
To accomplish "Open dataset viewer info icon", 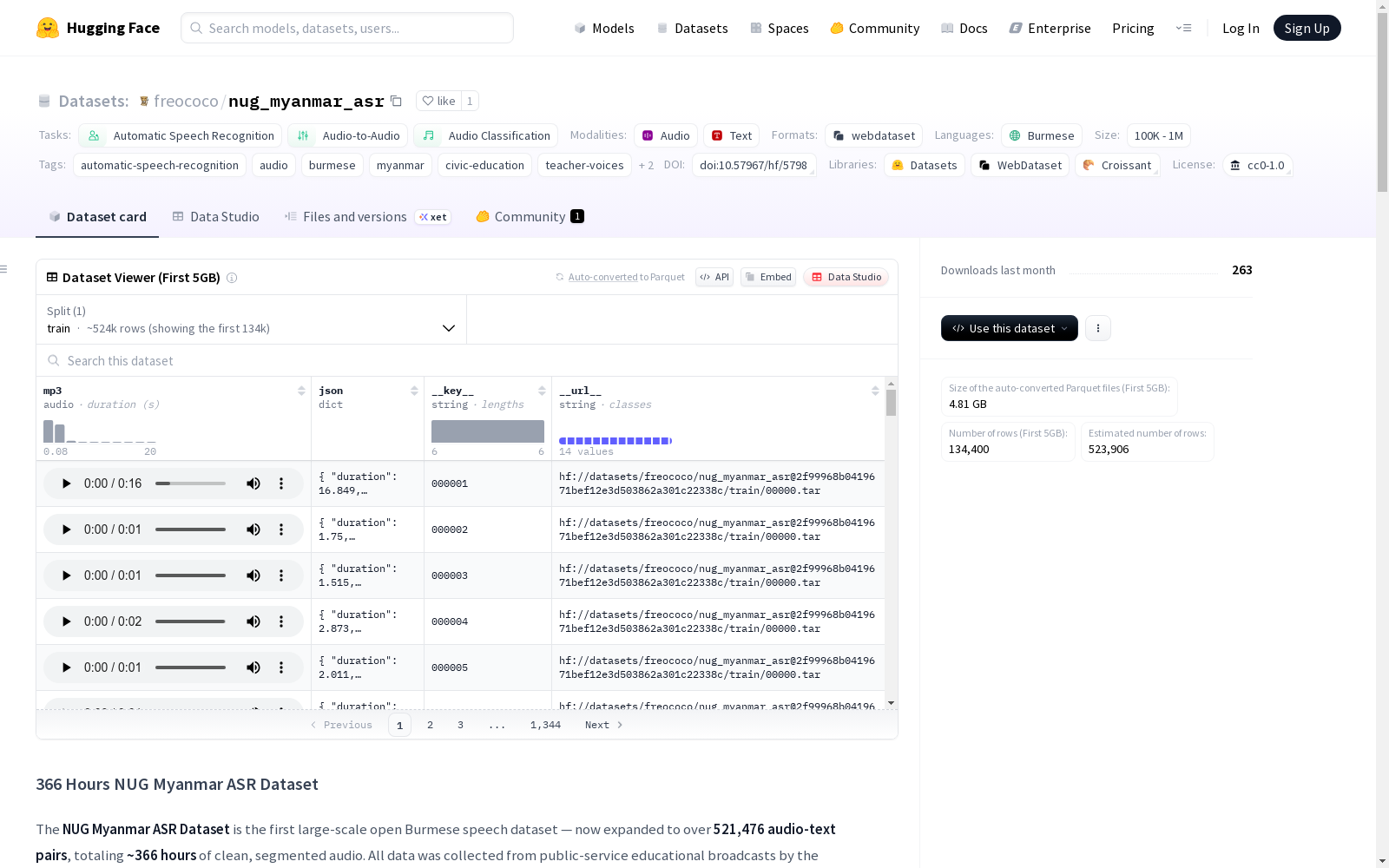I will click(232, 278).
